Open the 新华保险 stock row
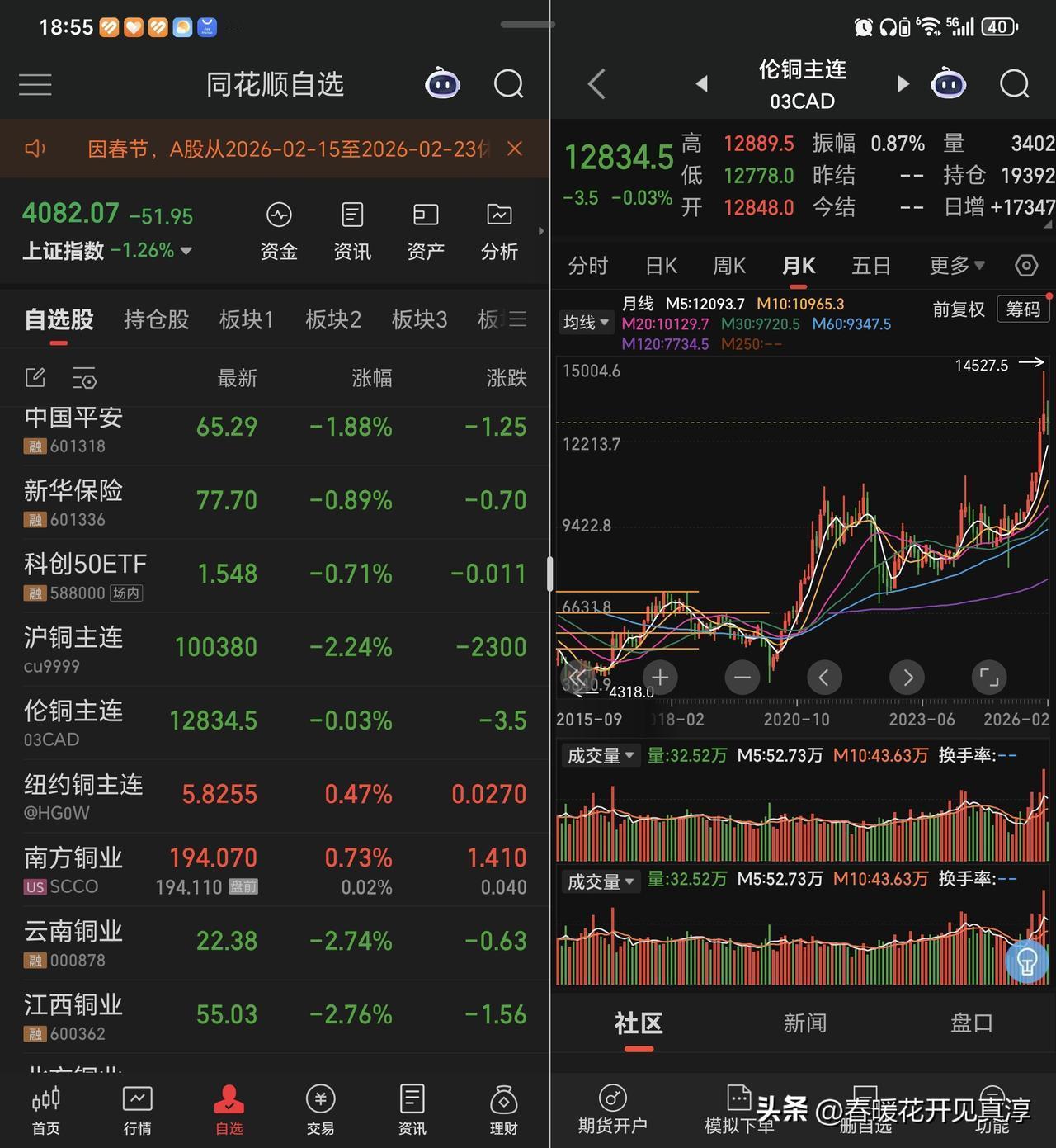 275,502
